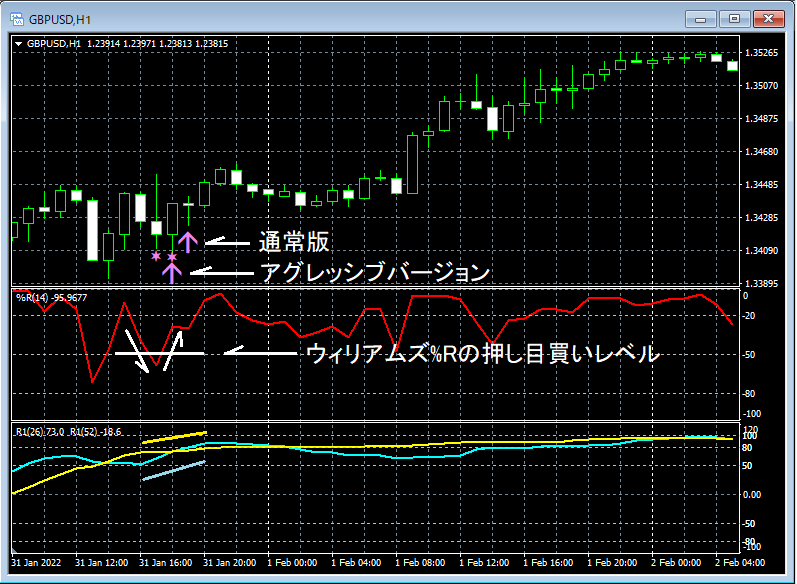Click the ウィリアムズ%Rの押し目買いレベル annotation text
The image size is (797, 584).
pyautogui.click(x=482, y=353)
